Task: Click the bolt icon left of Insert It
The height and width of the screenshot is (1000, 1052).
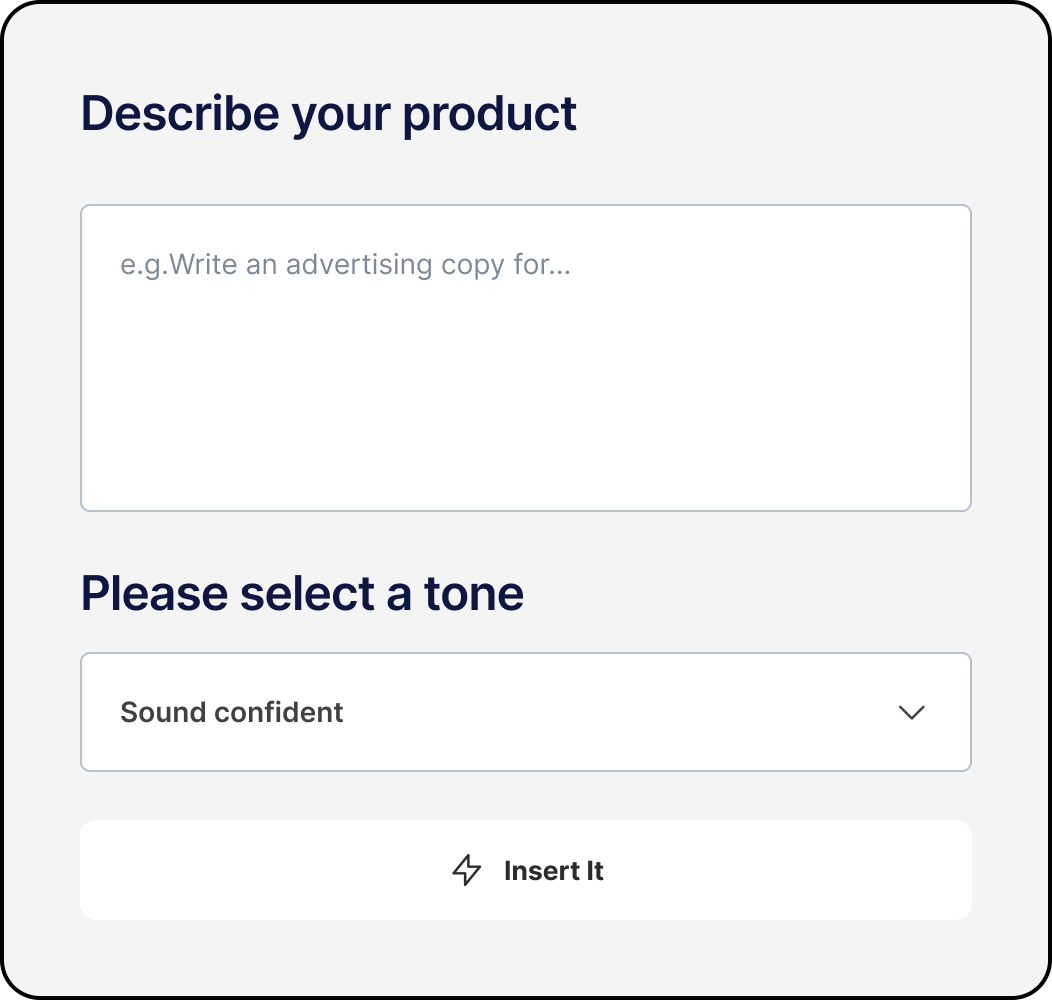Action: coord(467,870)
